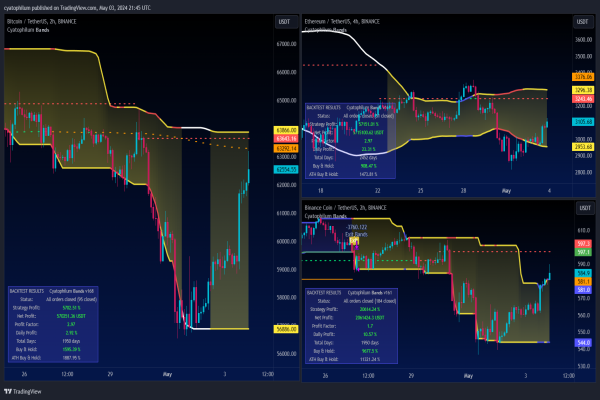Image resolution: width=600 pixels, height=400 pixels.
Task: Select the Cyatophilum Bands label on the Bitcoin chart
Action: (28, 30)
